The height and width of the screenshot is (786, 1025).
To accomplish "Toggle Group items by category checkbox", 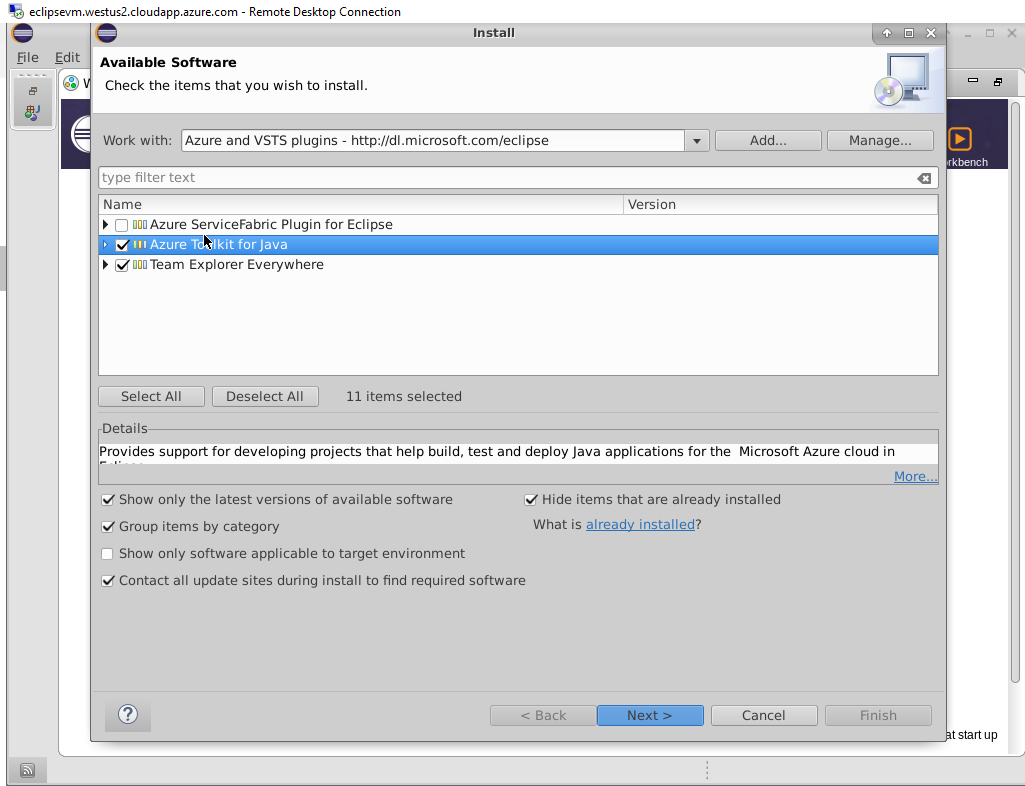I will [108, 527].
